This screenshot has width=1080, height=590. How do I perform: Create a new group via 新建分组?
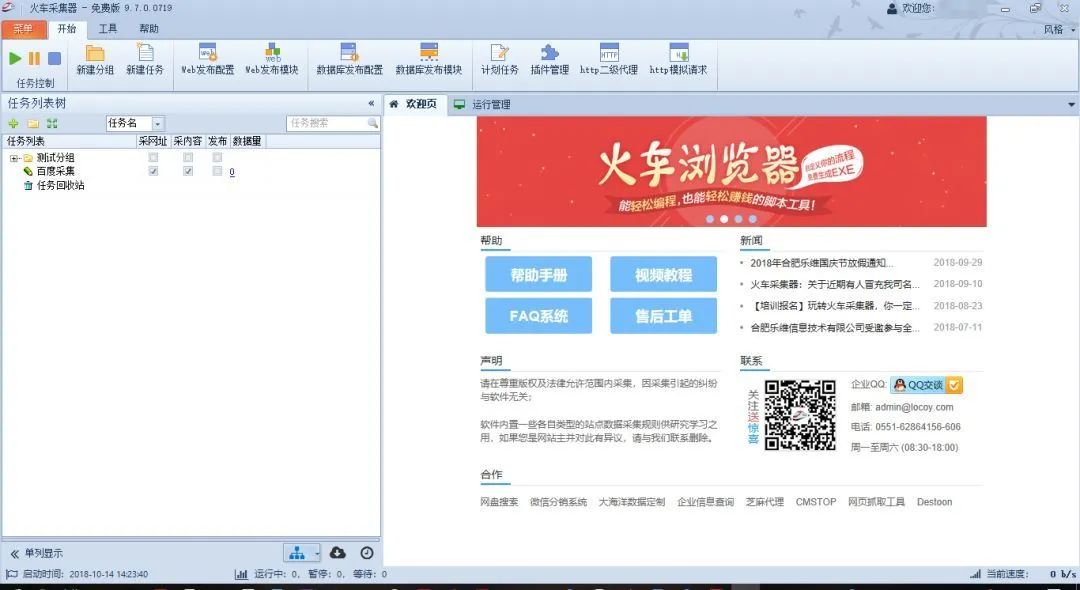[x=95, y=60]
